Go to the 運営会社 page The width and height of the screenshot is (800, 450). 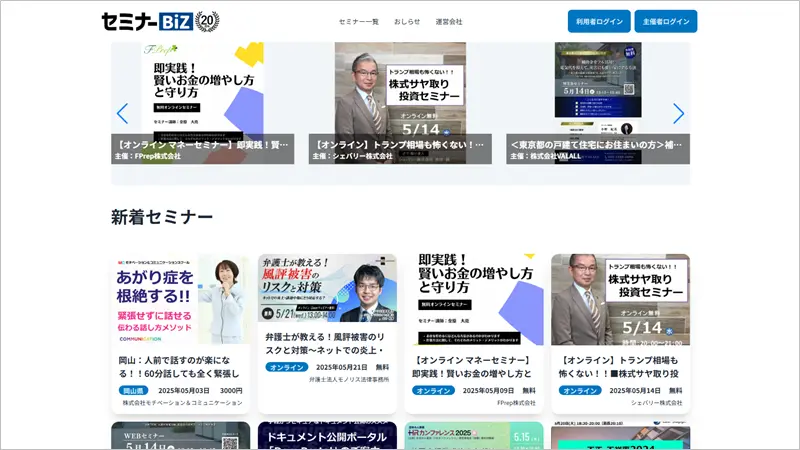pos(449,22)
